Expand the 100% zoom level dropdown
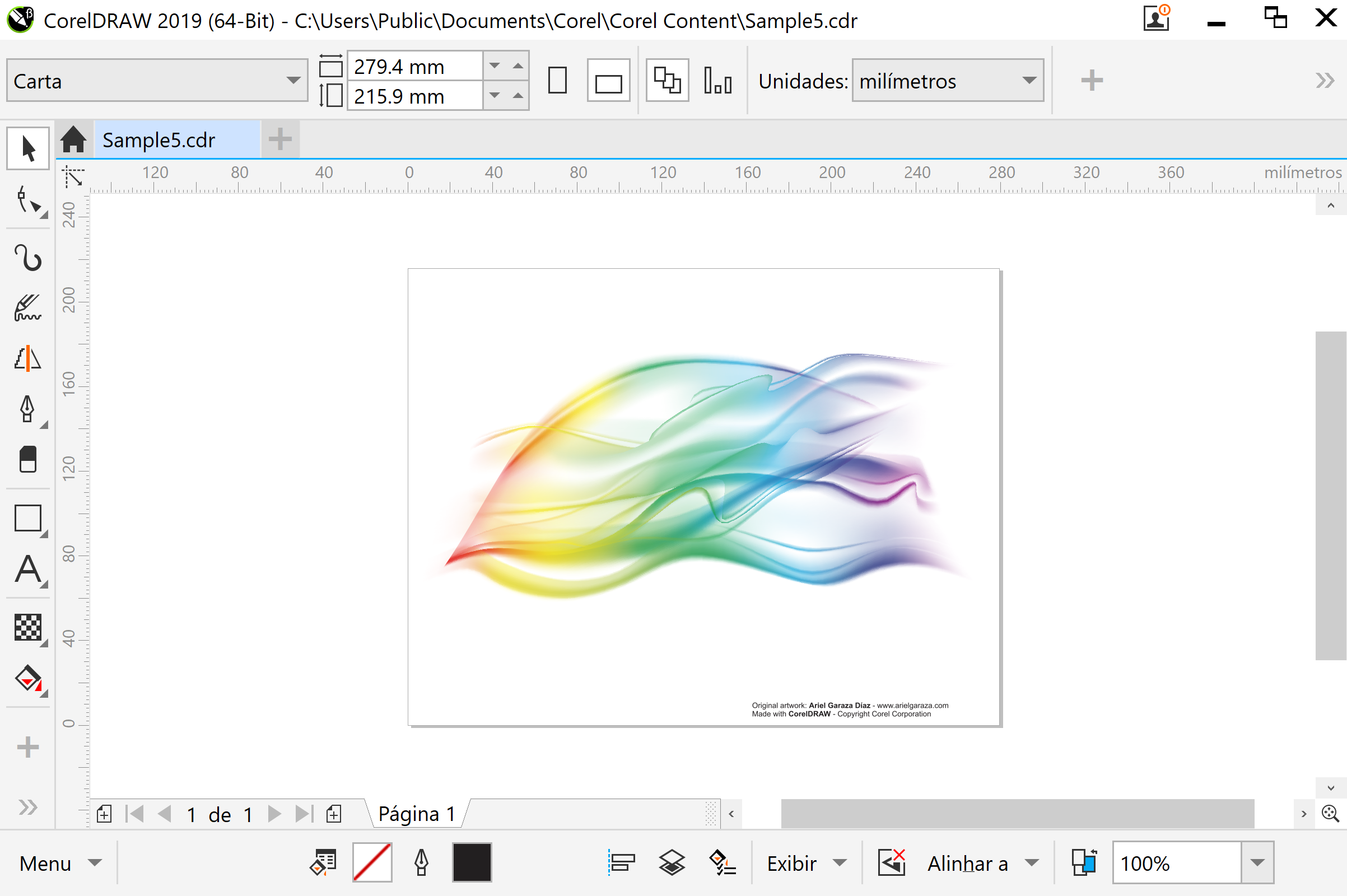The width and height of the screenshot is (1347, 896). point(1257,863)
